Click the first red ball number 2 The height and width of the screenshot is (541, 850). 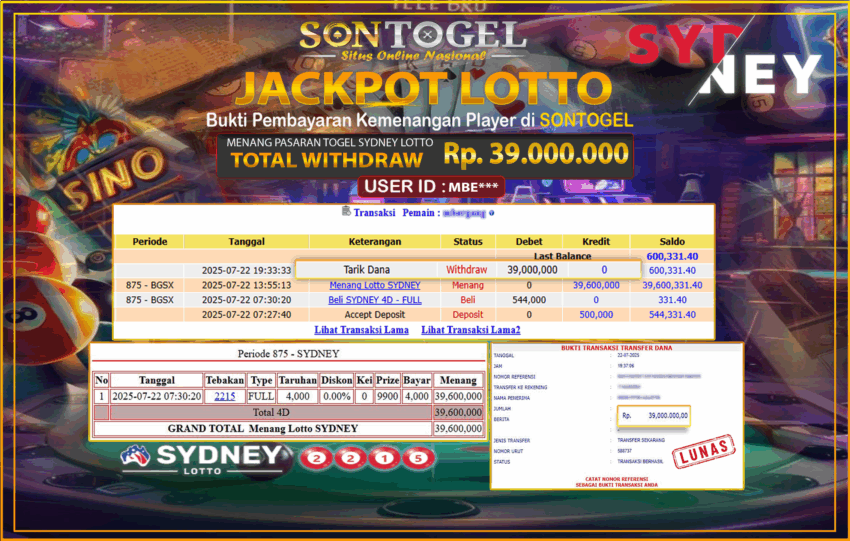[318, 459]
